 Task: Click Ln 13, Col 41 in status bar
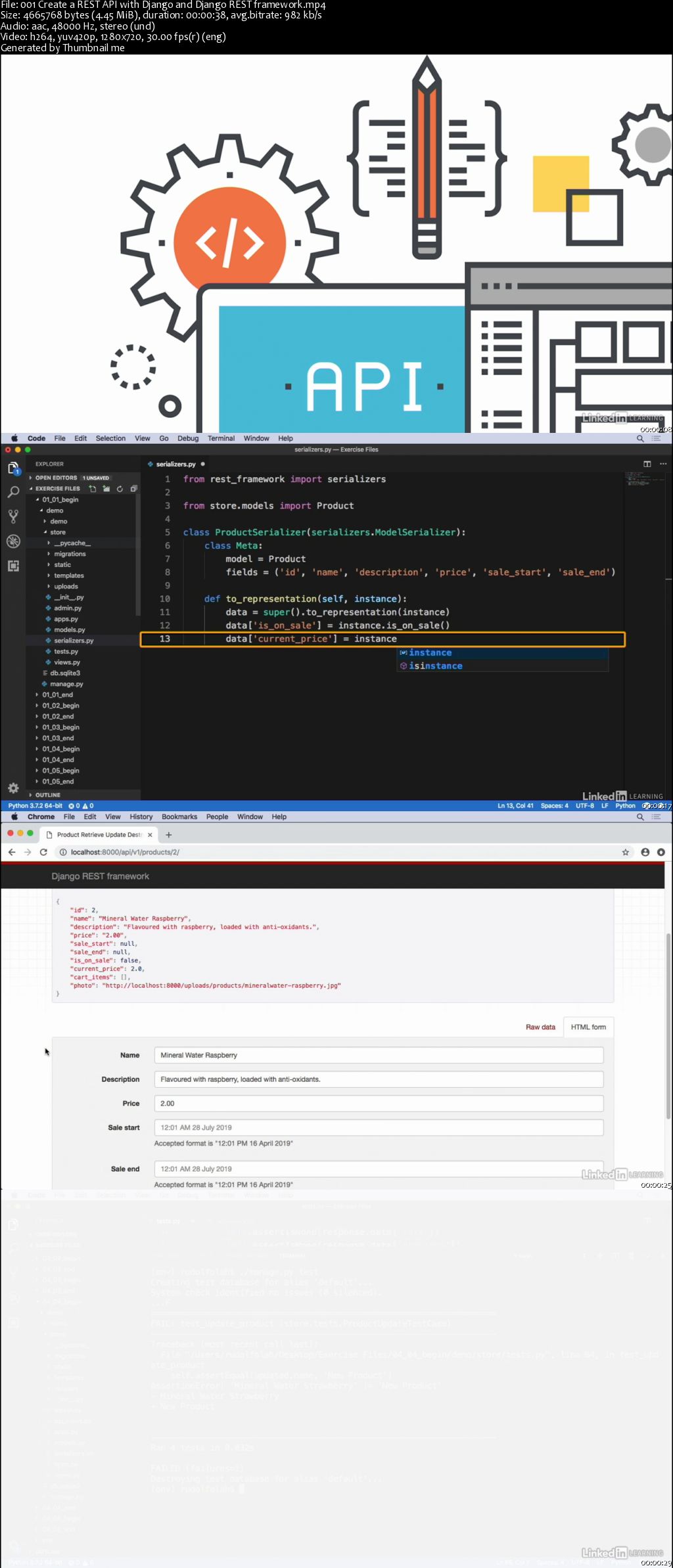(x=515, y=805)
